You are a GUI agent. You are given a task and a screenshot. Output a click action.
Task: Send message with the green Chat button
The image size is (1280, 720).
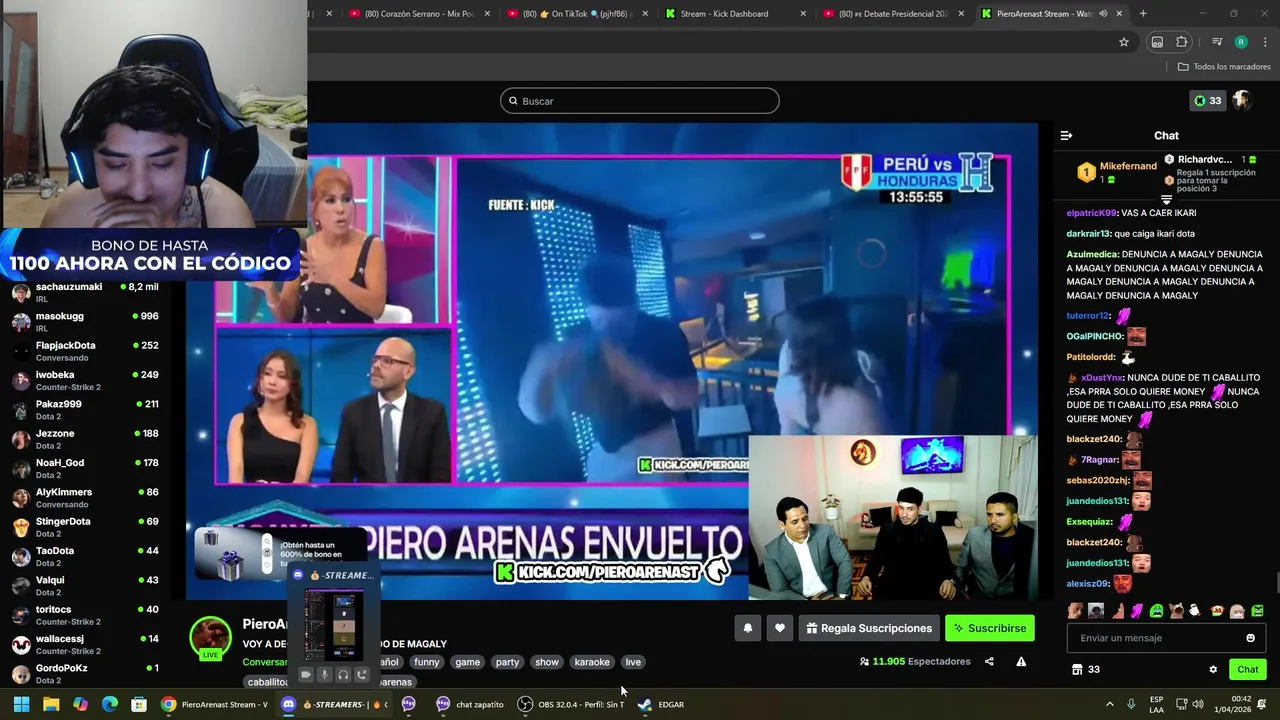coord(1248,670)
